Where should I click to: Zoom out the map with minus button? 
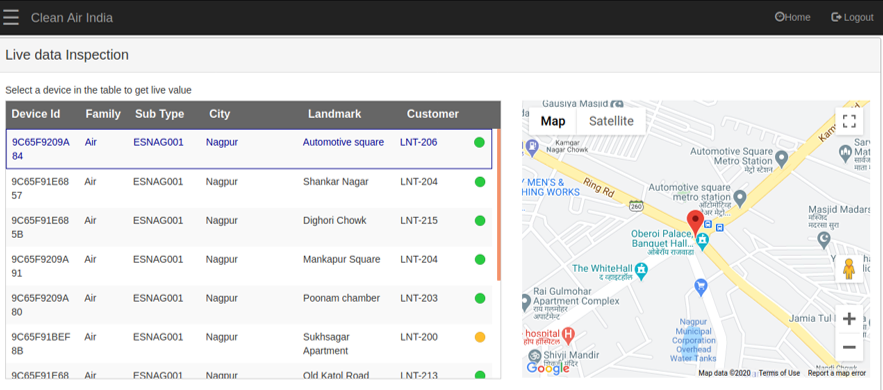tap(849, 347)
